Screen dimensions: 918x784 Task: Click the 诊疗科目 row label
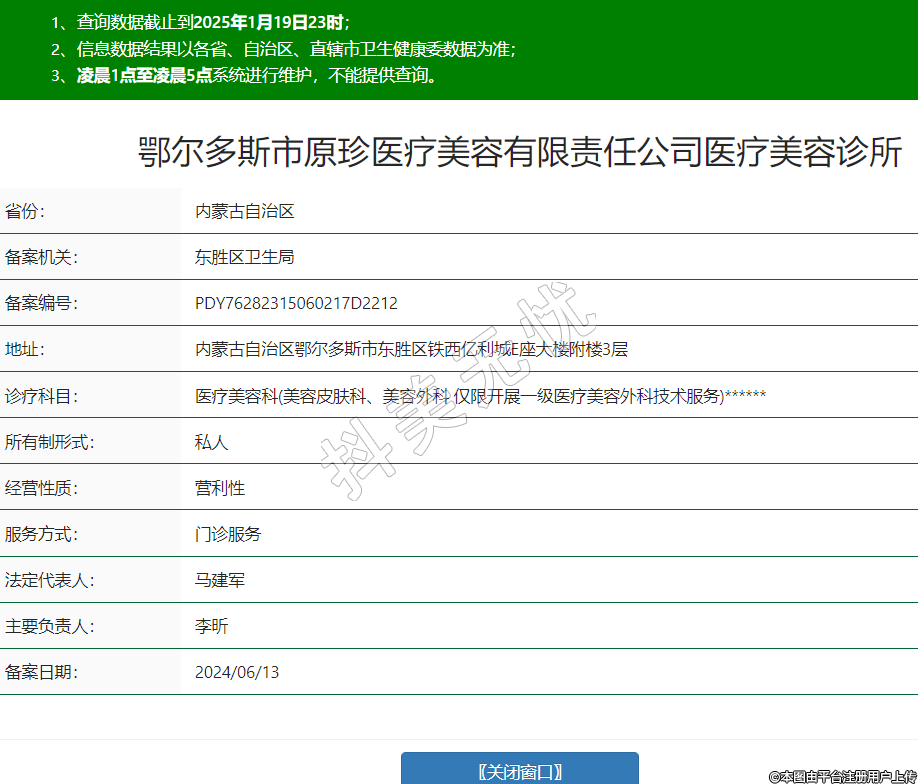pos(41,396)
